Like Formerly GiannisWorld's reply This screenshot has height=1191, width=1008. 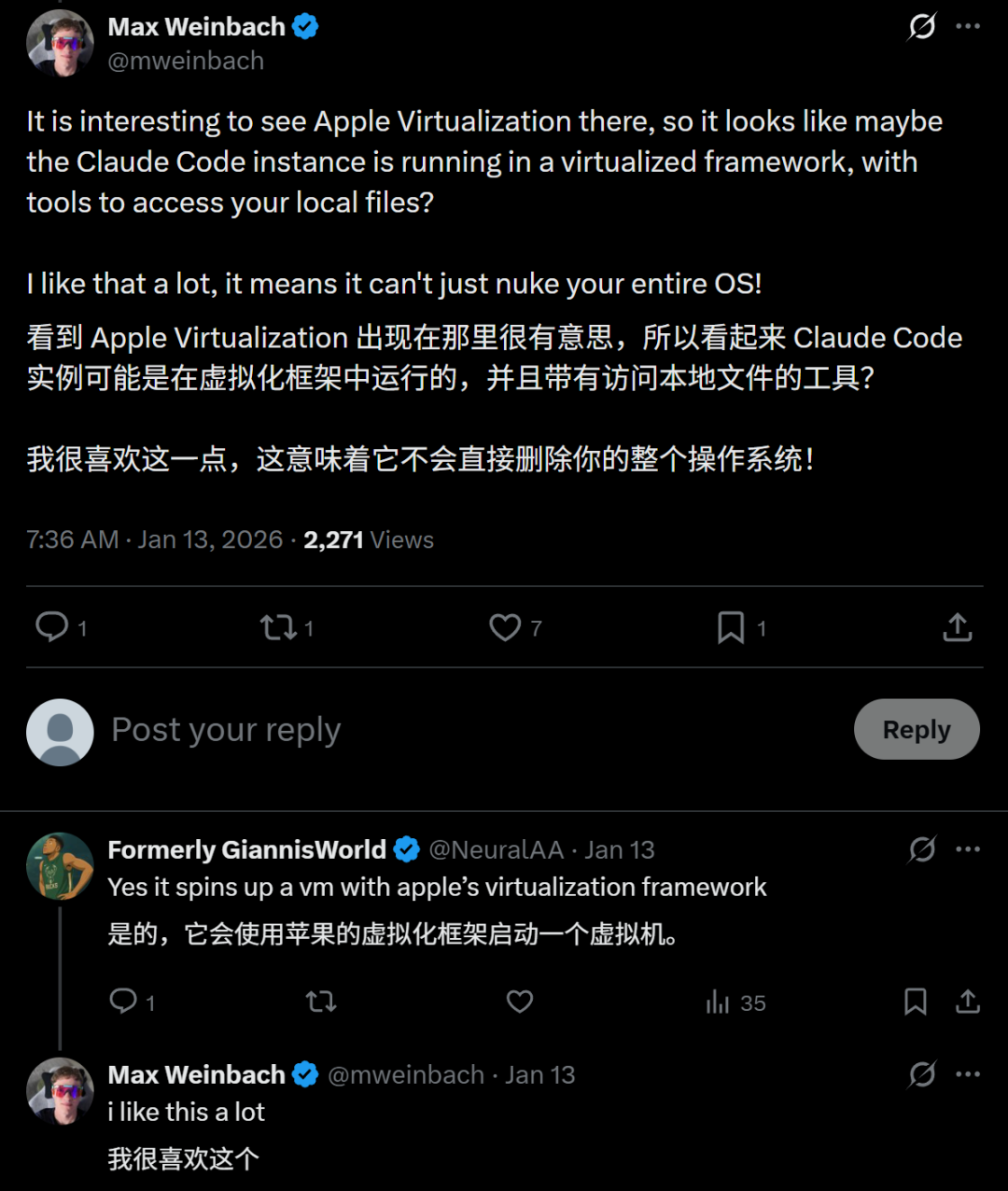point(520,1002)
